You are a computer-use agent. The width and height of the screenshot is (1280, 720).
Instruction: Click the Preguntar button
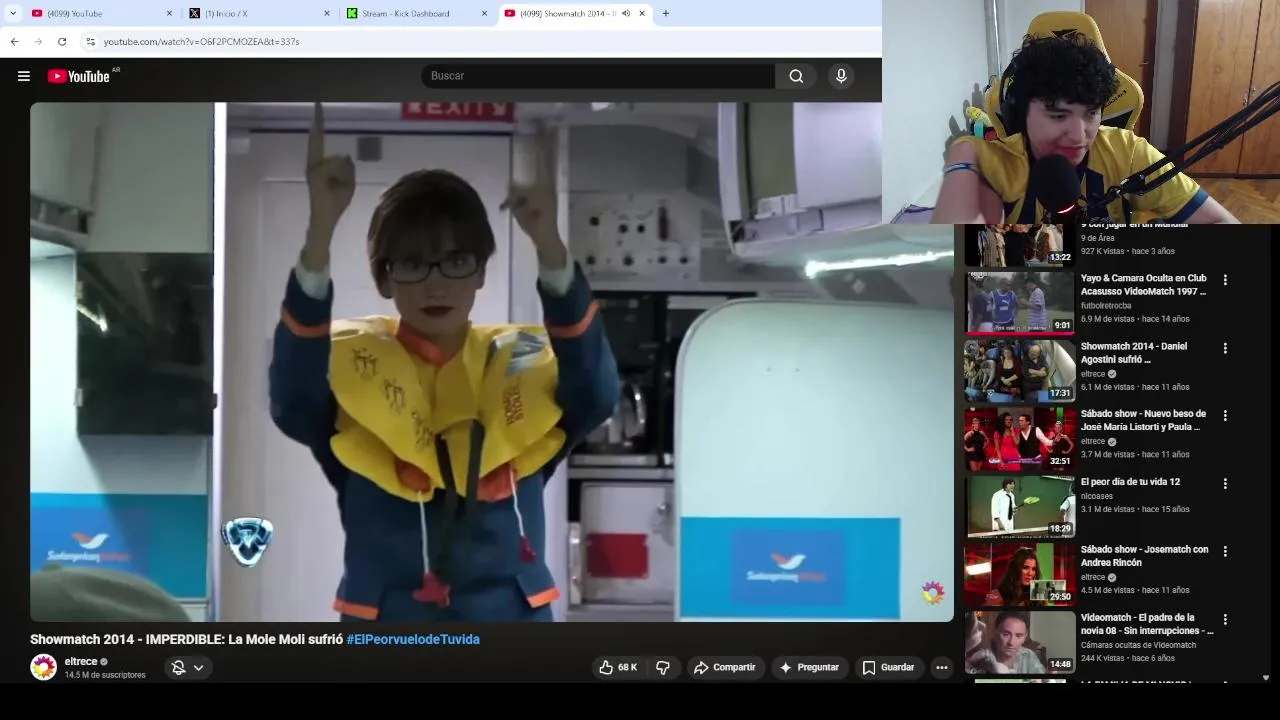pos(809,667)
